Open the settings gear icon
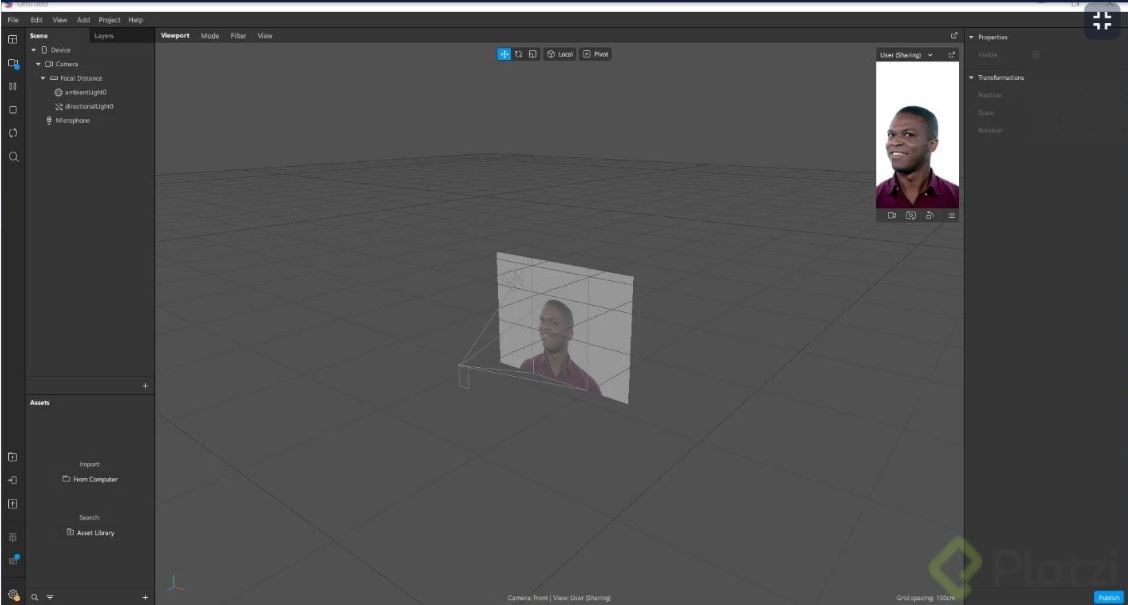The width and height of the screenshot is (1128, 605). [x=13, y=596]
